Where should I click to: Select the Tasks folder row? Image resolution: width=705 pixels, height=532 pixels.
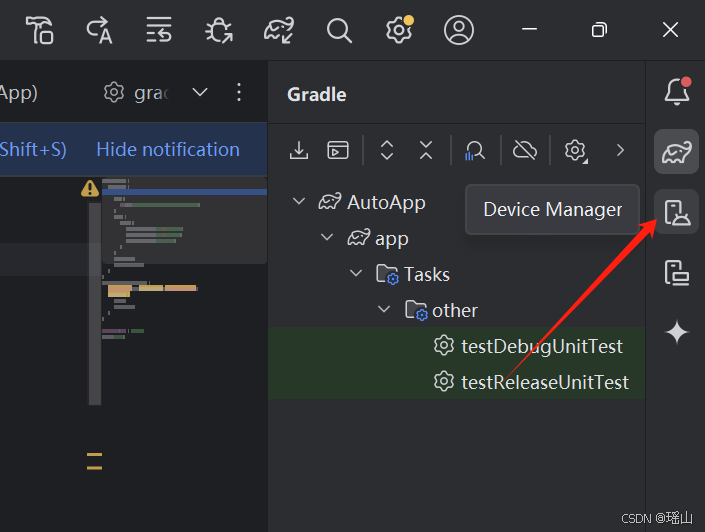coord(457,274)
